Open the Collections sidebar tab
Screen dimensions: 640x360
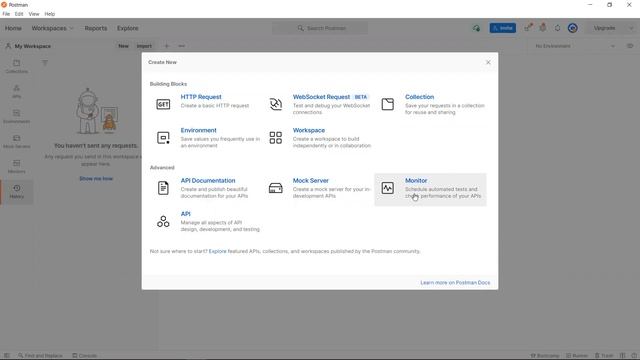coord(17,66)
